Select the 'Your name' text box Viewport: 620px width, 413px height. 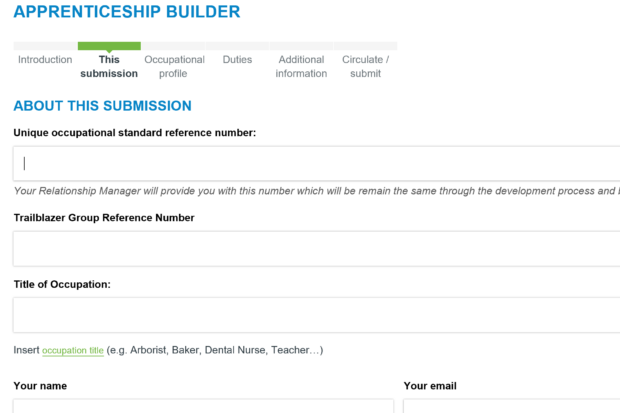[203, 406]
